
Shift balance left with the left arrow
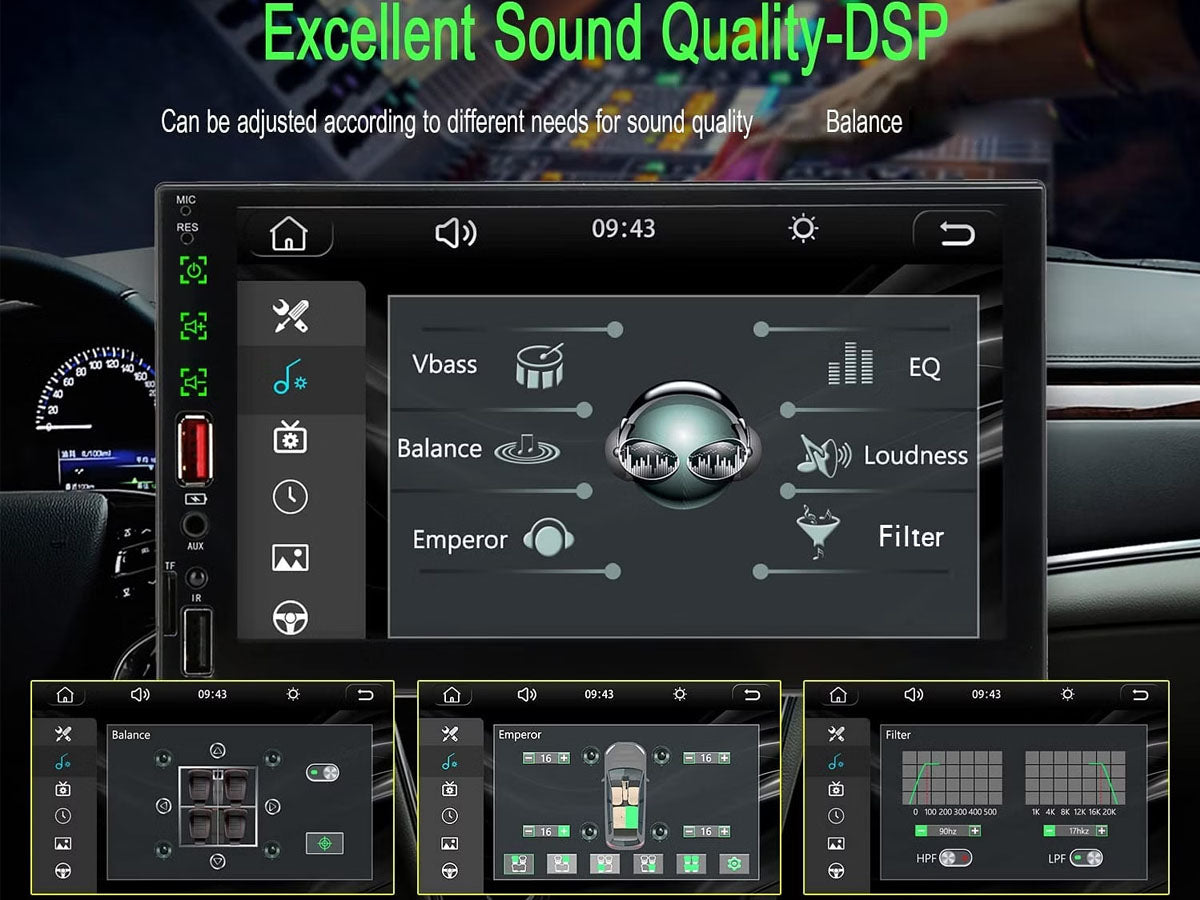(x=163, y=806)
